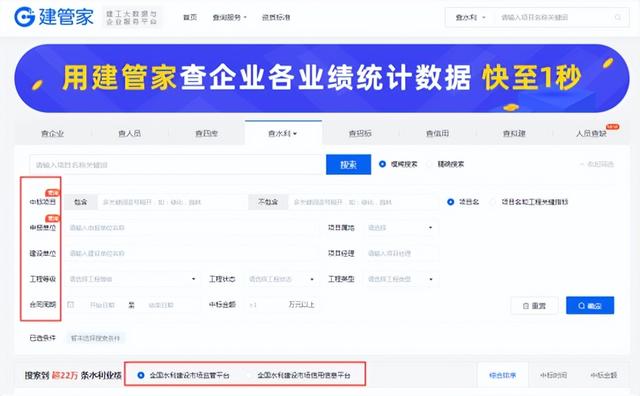Switch to 人员查缺 tab
Screen dimensions: 640x396
click(x=591, y=133)
